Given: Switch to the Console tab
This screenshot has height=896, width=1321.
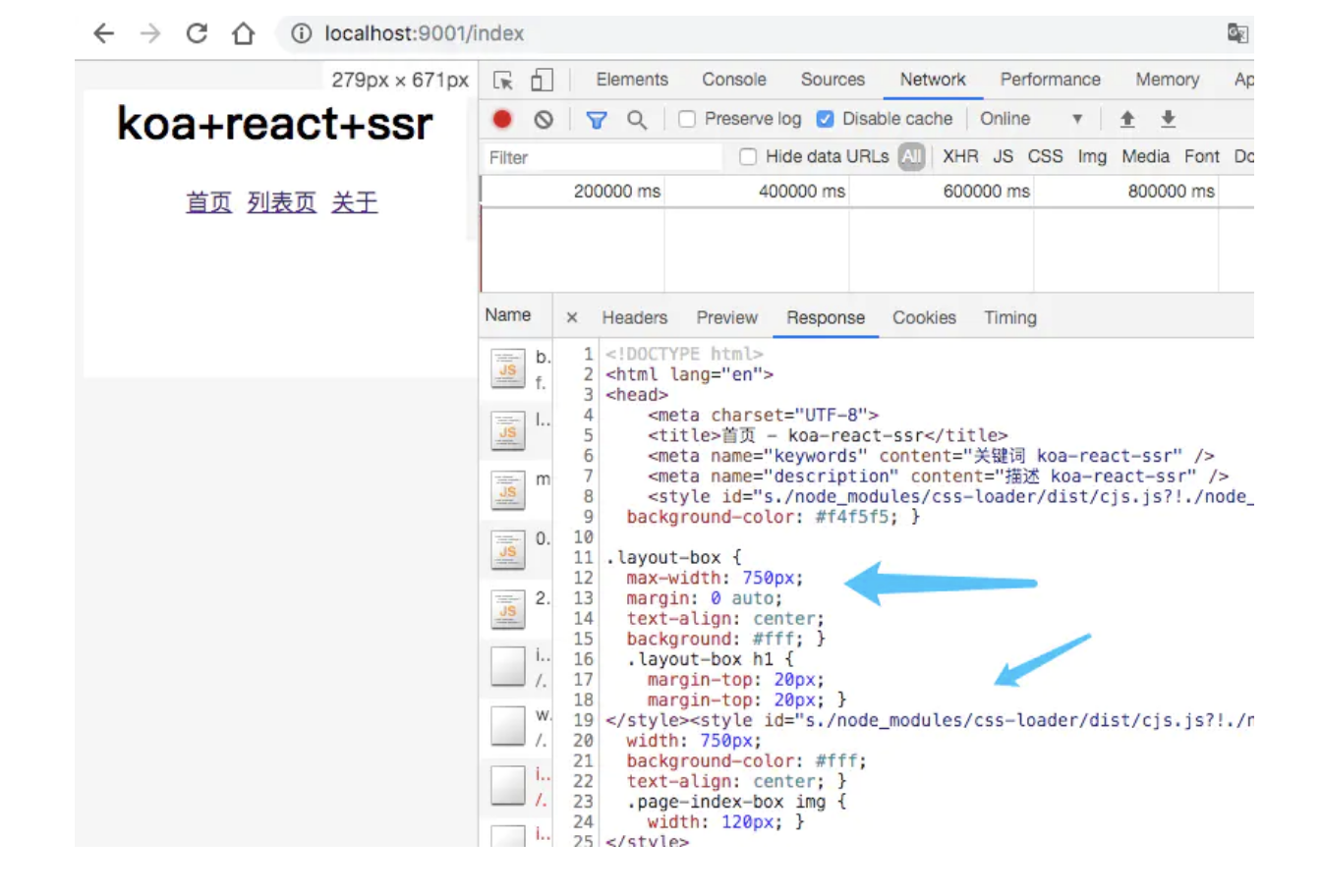Looking at the screenshot, I should point(733,80).
